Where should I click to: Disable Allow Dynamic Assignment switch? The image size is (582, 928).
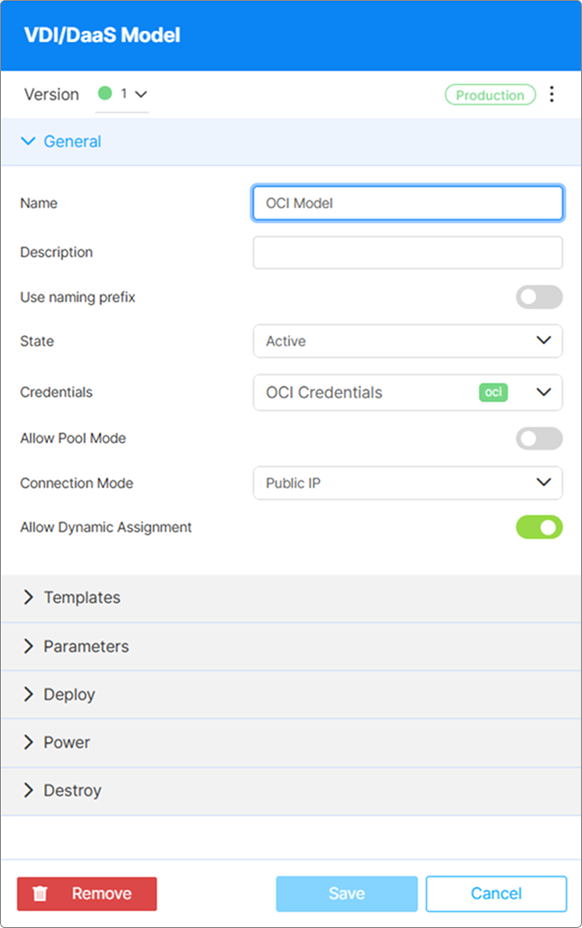click(x=539, y=527)
